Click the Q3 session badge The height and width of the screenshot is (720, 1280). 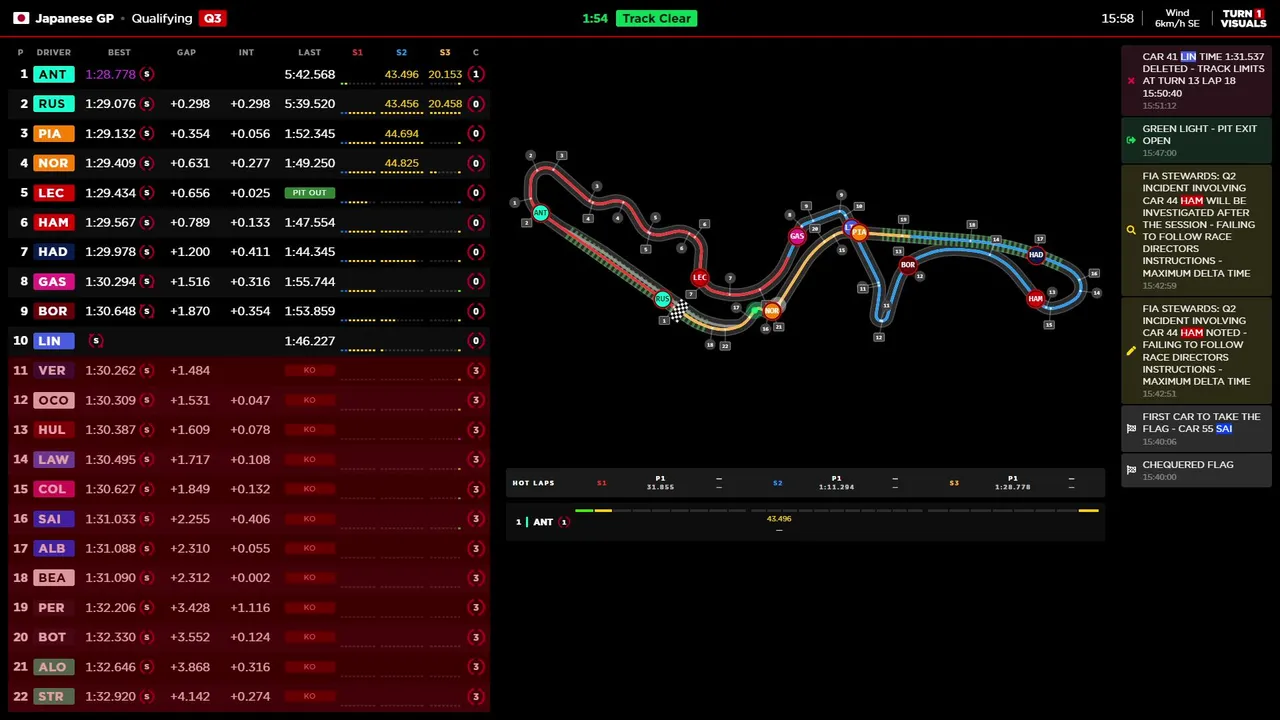[212, 18]
